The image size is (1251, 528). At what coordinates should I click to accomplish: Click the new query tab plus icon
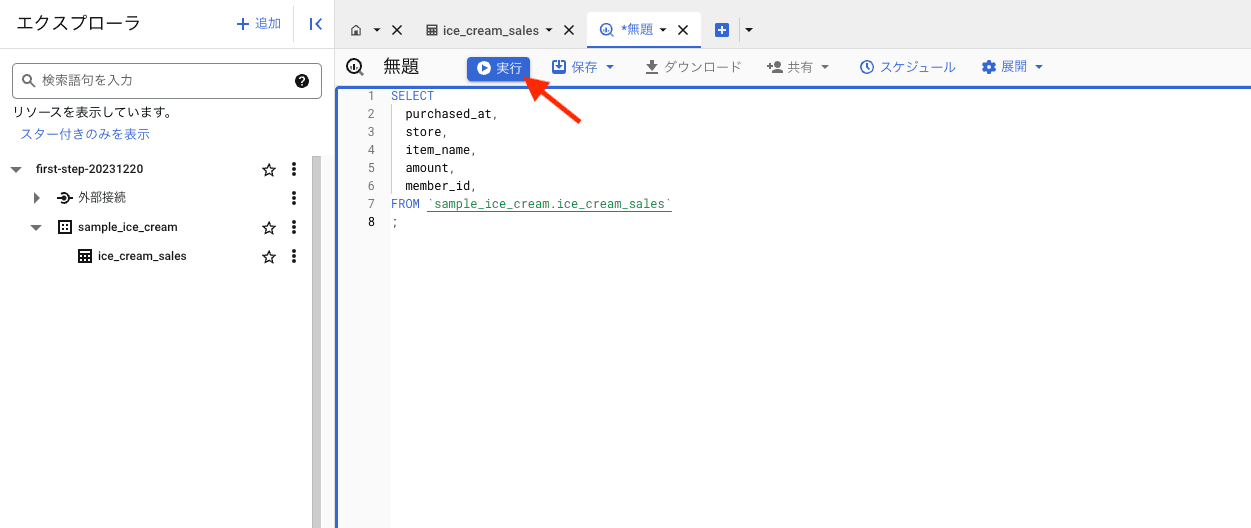722,30
